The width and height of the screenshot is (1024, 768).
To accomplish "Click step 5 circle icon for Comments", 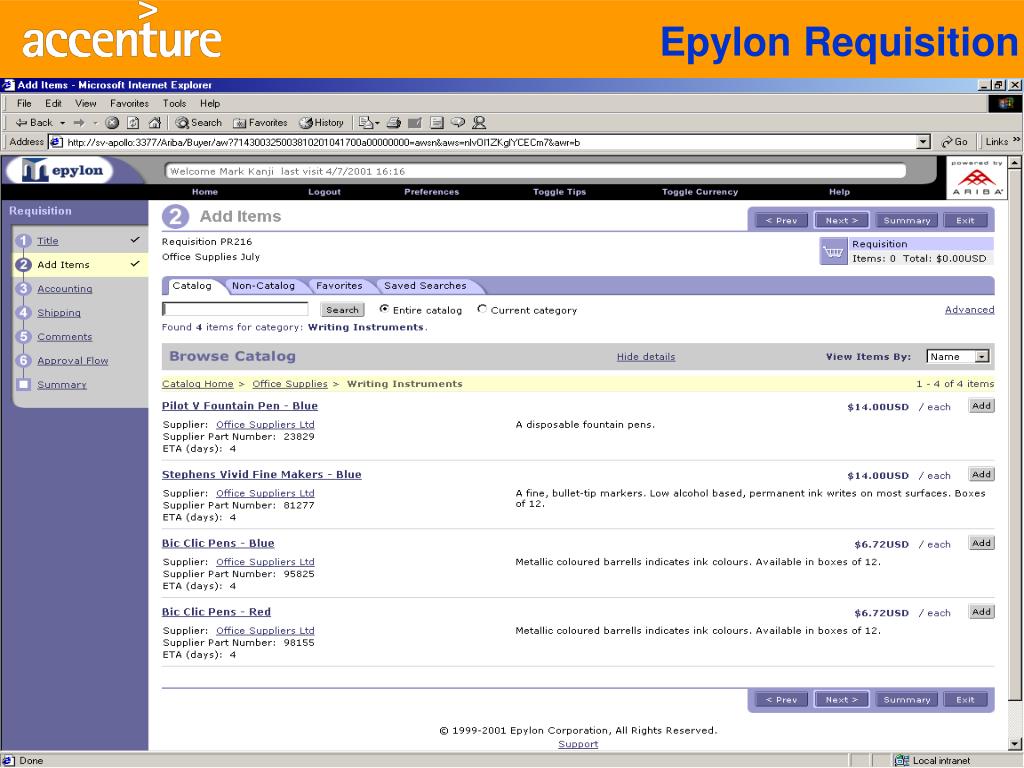I will click(x=24, y=336).
